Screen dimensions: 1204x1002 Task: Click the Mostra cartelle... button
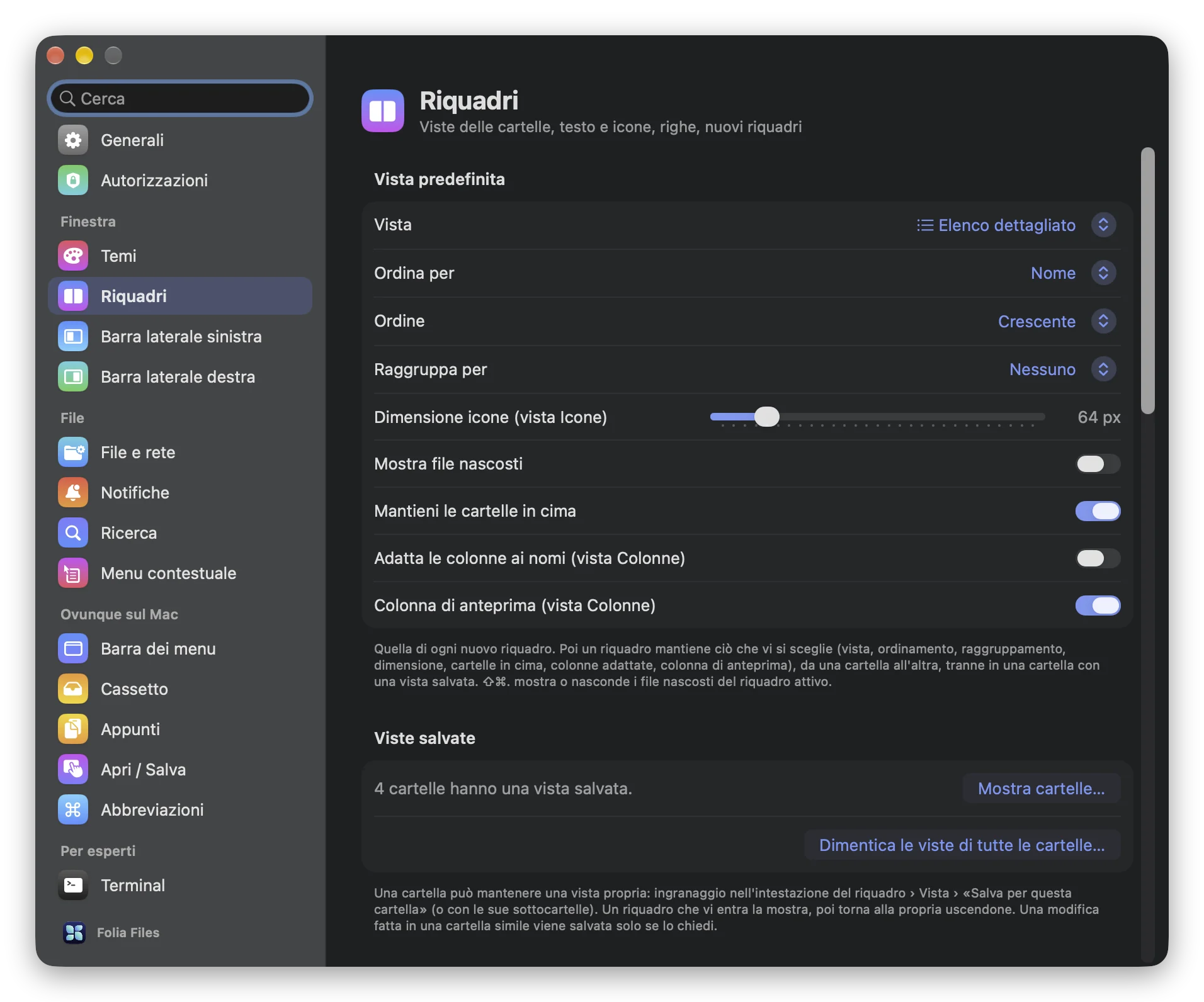[1041, 789]
